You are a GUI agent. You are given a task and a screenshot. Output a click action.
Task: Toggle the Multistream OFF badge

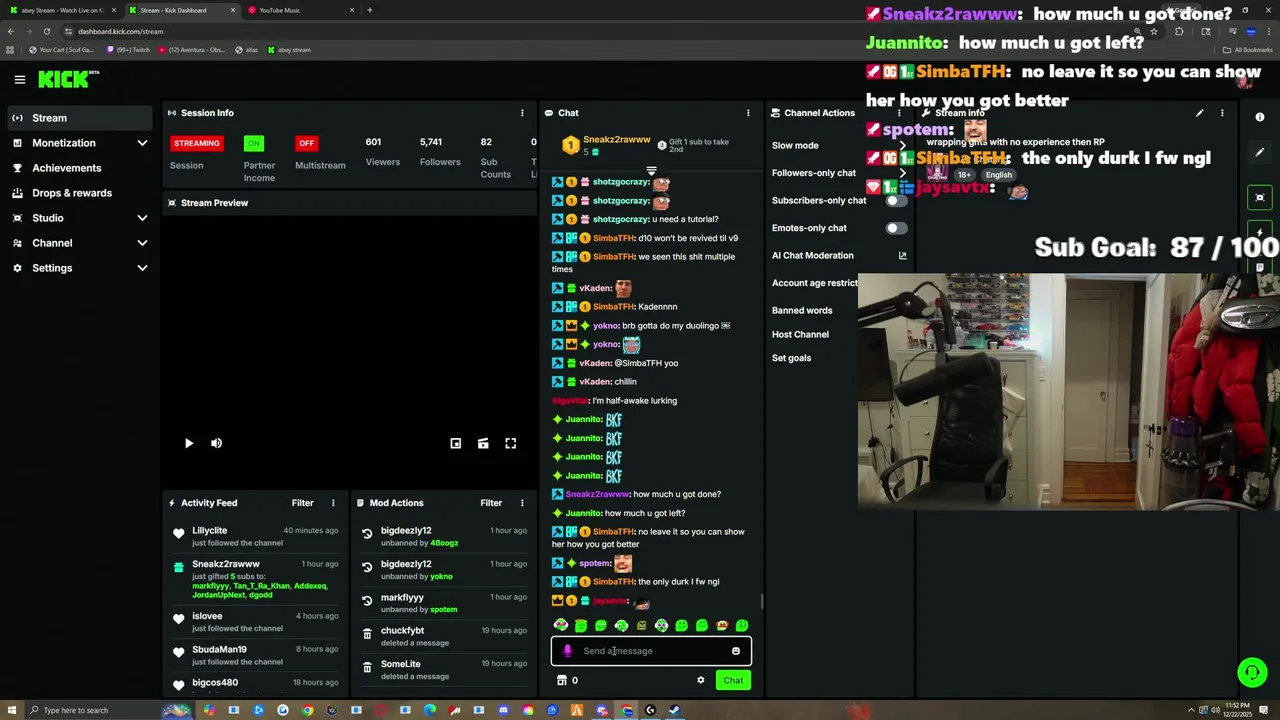[x=306, y=143]
